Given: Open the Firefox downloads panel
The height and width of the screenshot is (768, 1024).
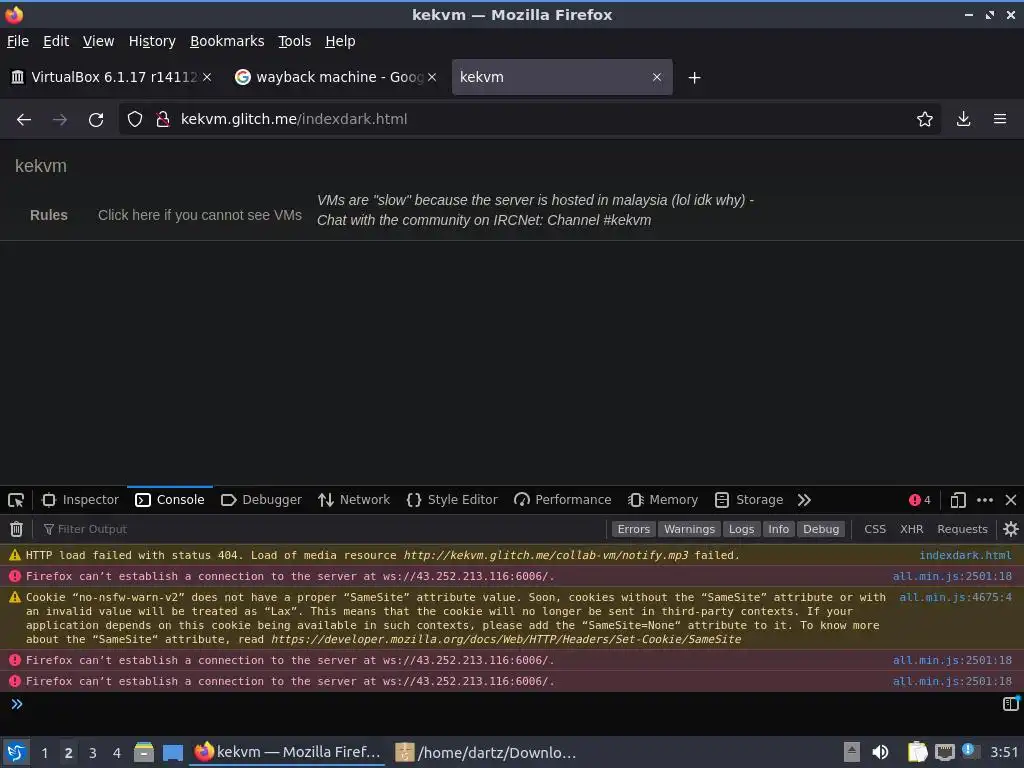Looking at the screenshot, I should pyautogui.click(x=963, y=119).
